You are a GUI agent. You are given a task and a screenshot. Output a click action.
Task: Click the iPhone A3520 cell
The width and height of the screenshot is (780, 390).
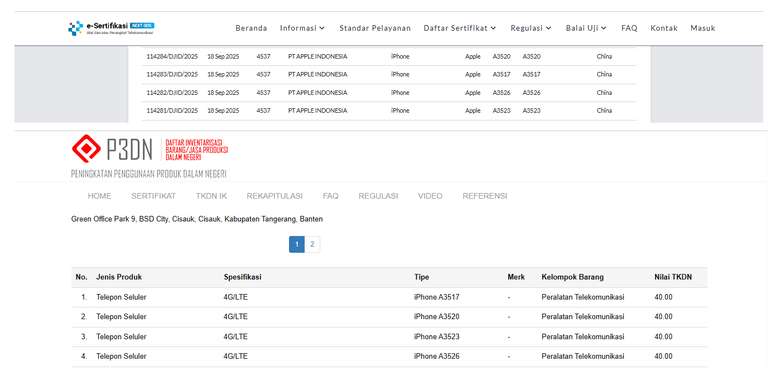coord(437,317)
